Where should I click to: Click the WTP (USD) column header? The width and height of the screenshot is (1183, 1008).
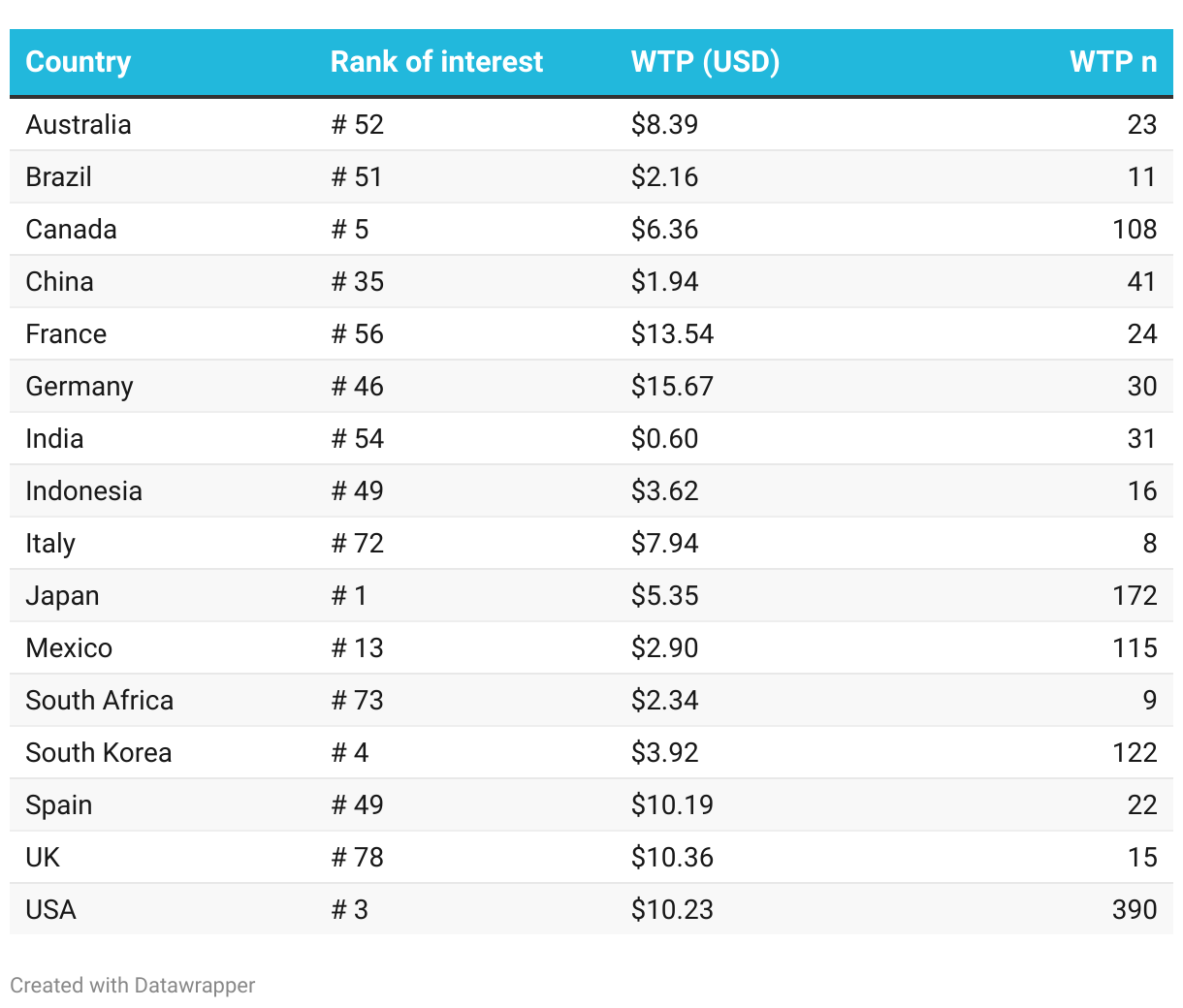pos(705,62)
